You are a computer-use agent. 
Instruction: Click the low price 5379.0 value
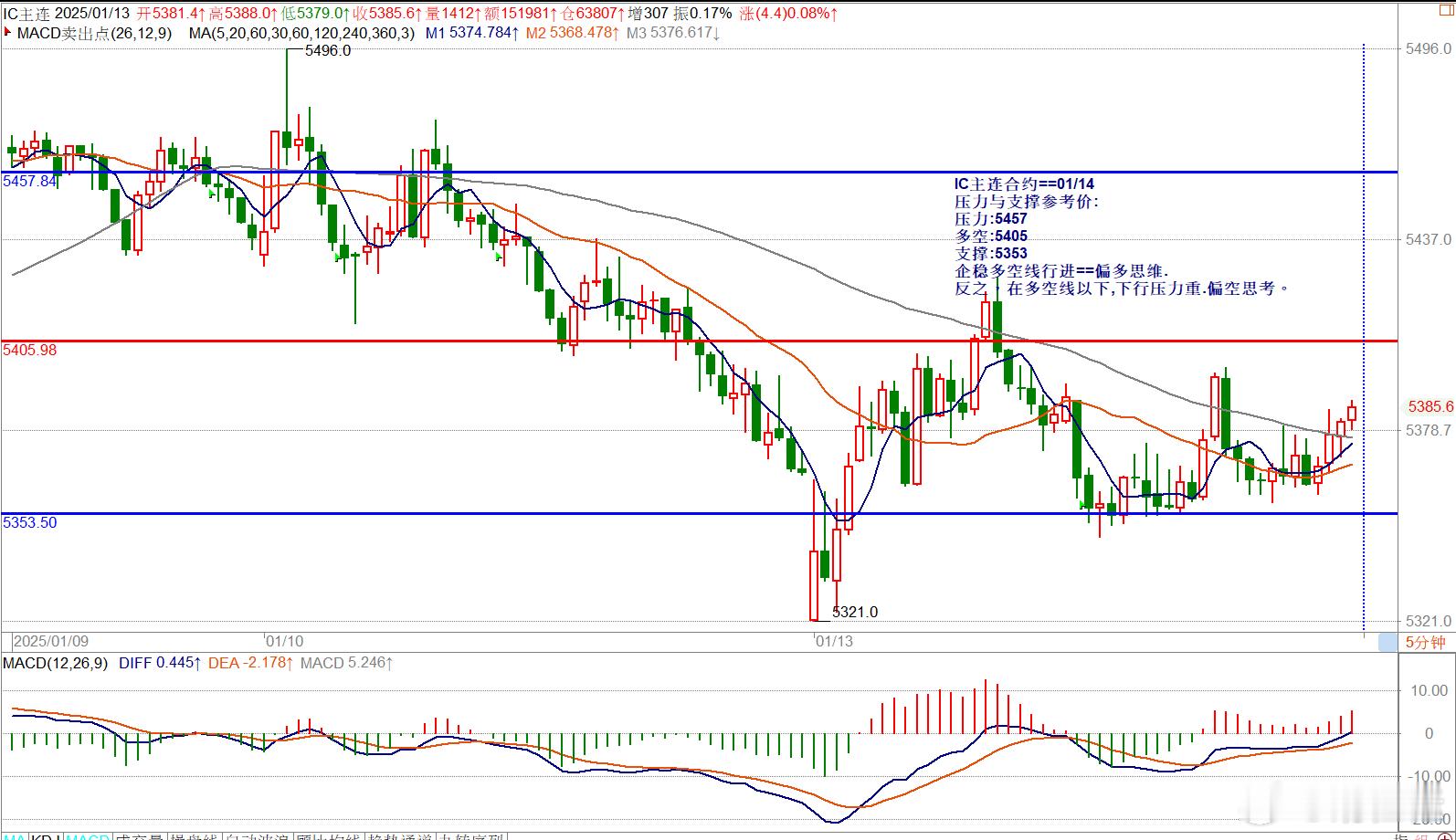315,14
